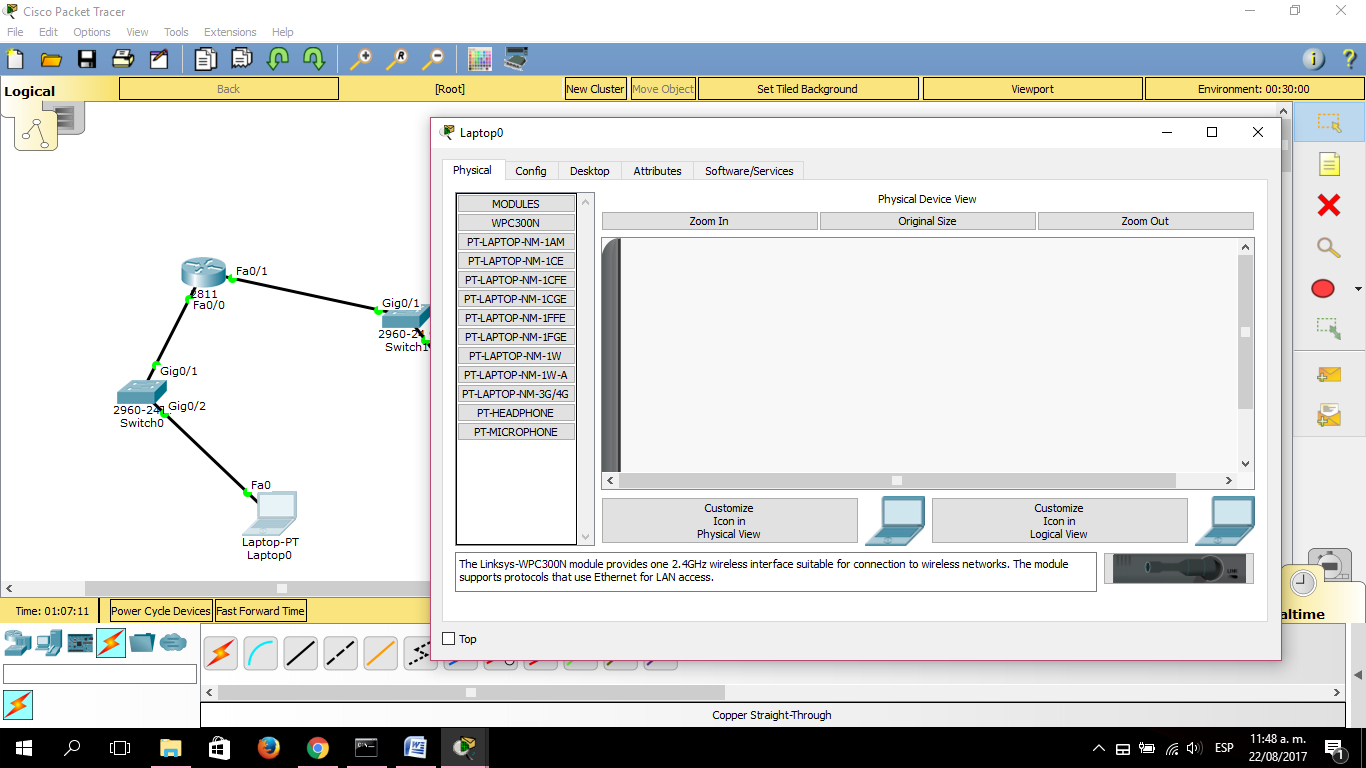Select the red X Delete tool
The height and width of the screenshot is (768, 1366).
pyautogui.click(x=1327, y=205)
